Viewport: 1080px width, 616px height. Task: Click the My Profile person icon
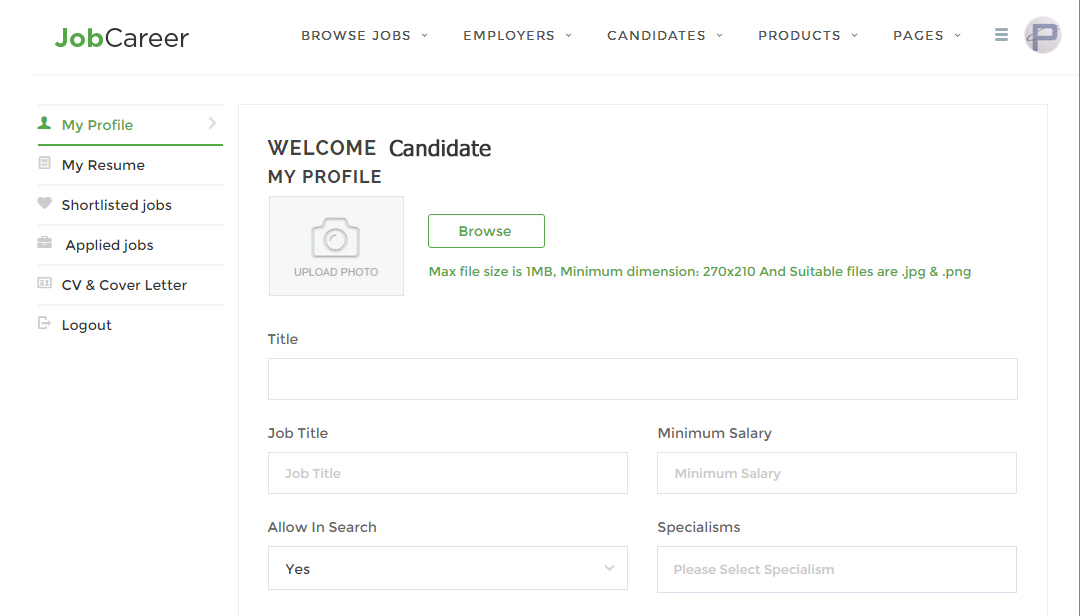pyautogui.click(x=44, y=124)
